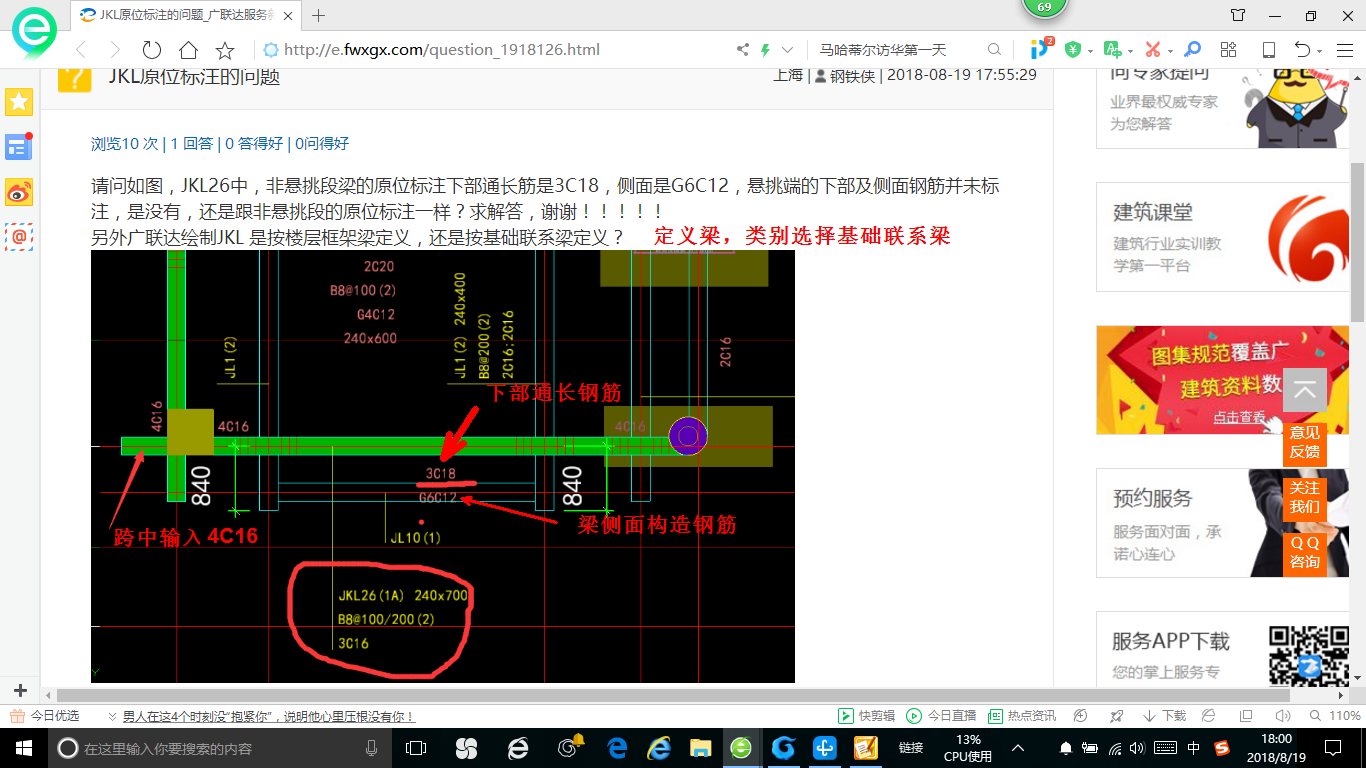Viewport: 1366px width, 768px height.
Task: Open the Windows Start menu
Action: 22,748
